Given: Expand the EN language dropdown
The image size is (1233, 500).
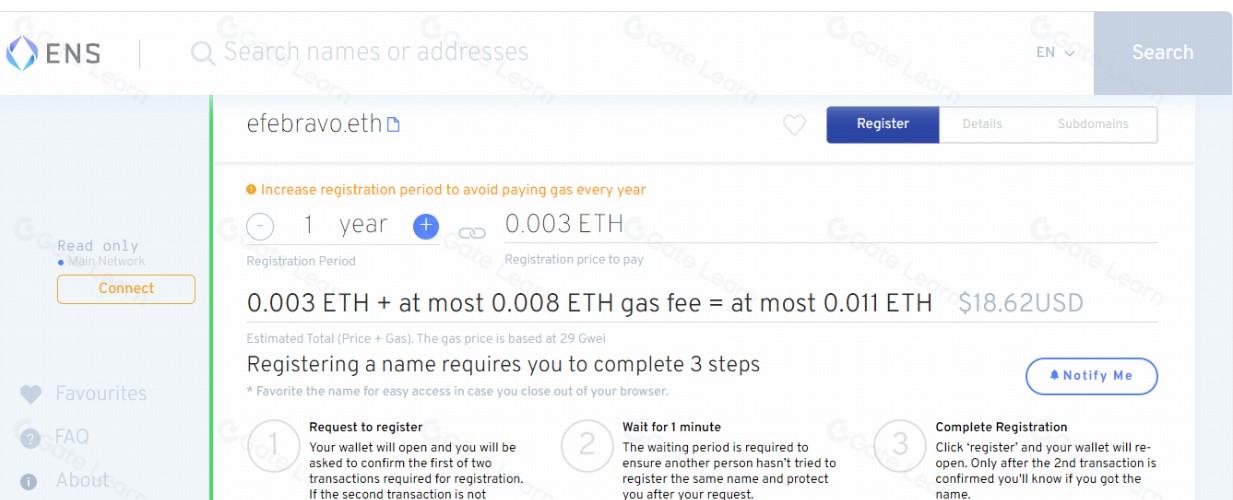Looking at the screenshot, I should [x=1055, y=53].
